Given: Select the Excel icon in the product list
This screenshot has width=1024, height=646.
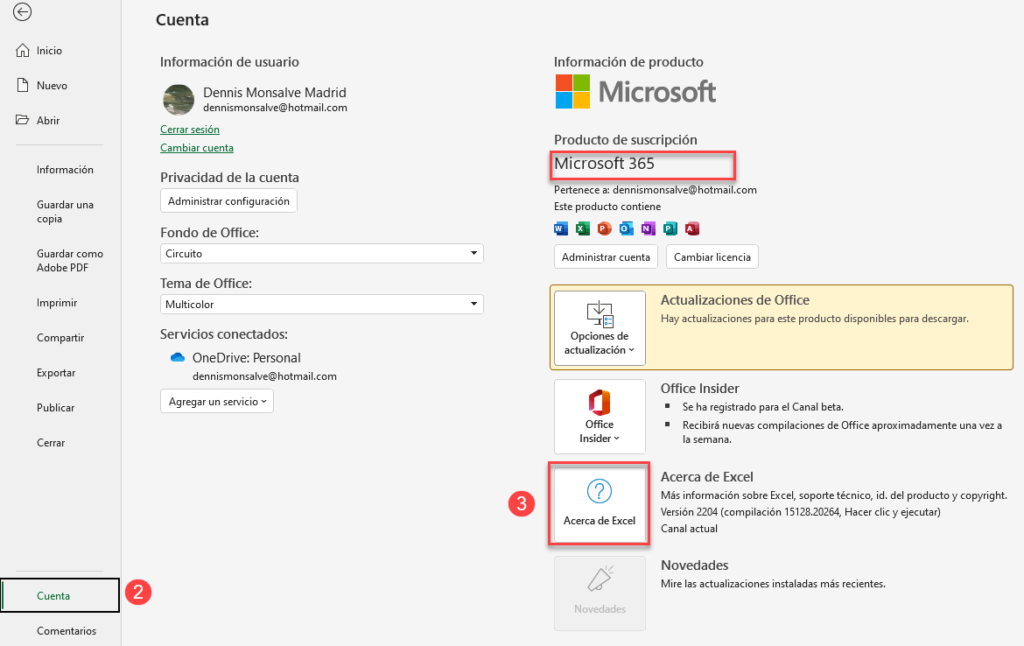Looking at the screenshot, I should [582, 228].
